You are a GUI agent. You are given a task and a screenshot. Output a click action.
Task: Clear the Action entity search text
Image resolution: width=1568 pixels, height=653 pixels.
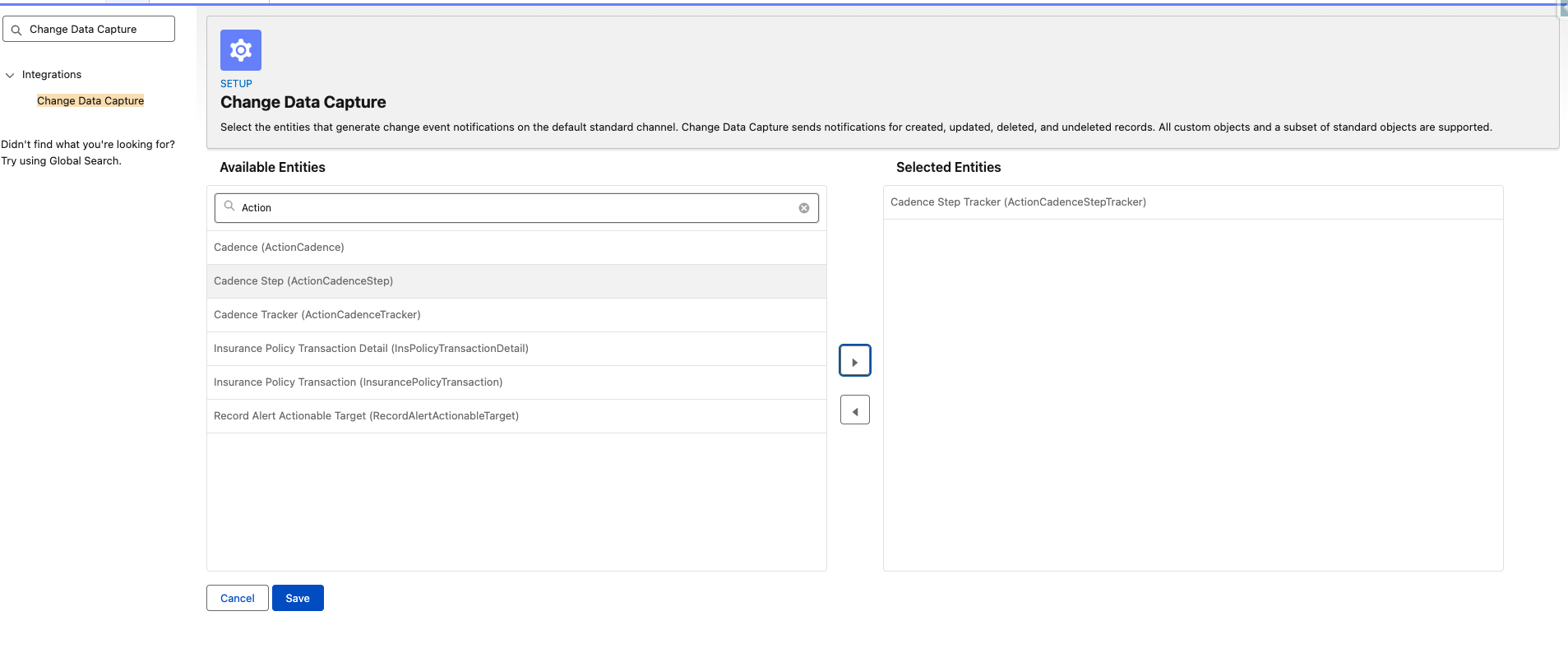pyautogui.click(x=804, y=208)
